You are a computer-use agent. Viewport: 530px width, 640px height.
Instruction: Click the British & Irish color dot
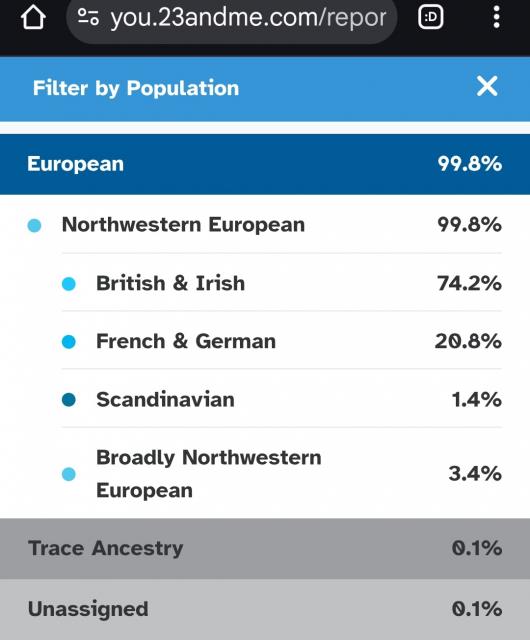pyautogui.click(x=69, y=284)
